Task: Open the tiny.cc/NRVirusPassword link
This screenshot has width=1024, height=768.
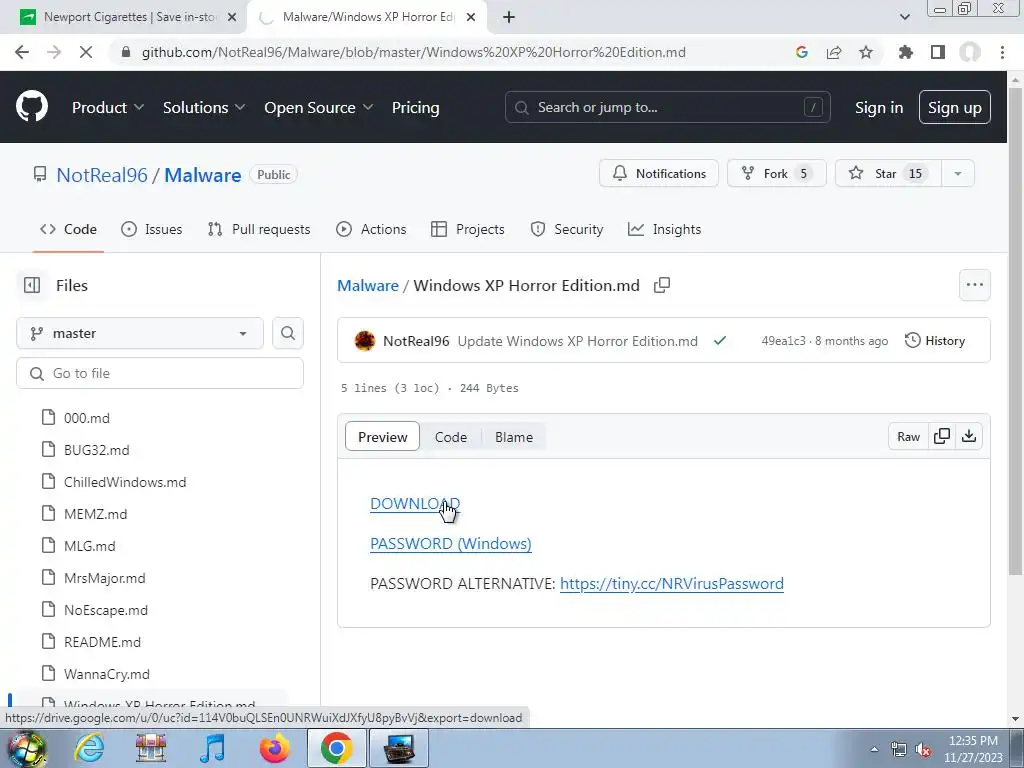Action: [x=671, y=583]
